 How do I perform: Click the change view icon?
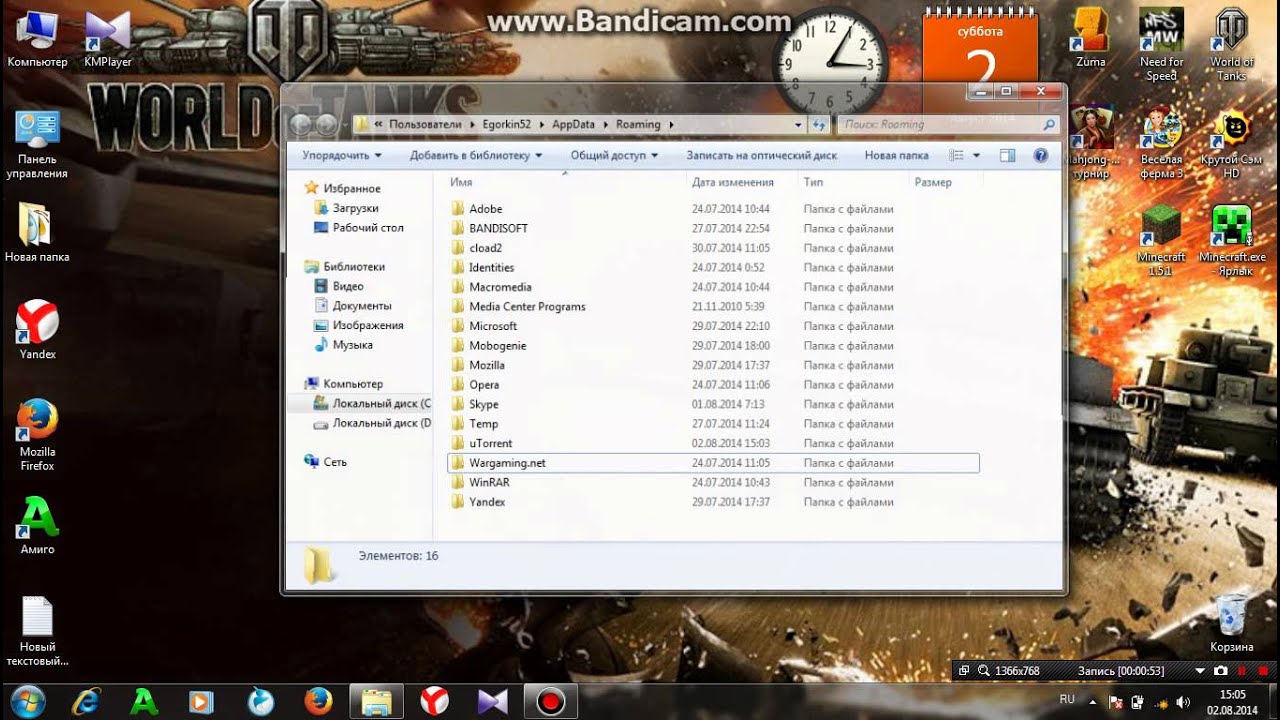click(956, 155)
